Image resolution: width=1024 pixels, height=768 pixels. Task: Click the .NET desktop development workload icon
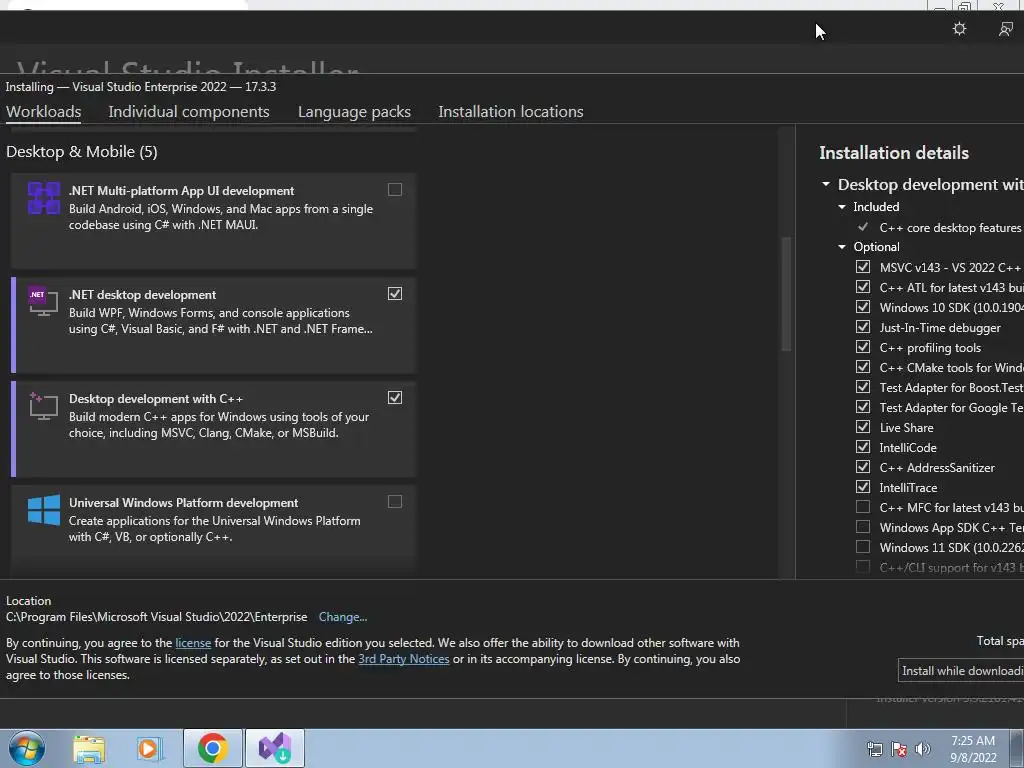[x=44, y=302]
